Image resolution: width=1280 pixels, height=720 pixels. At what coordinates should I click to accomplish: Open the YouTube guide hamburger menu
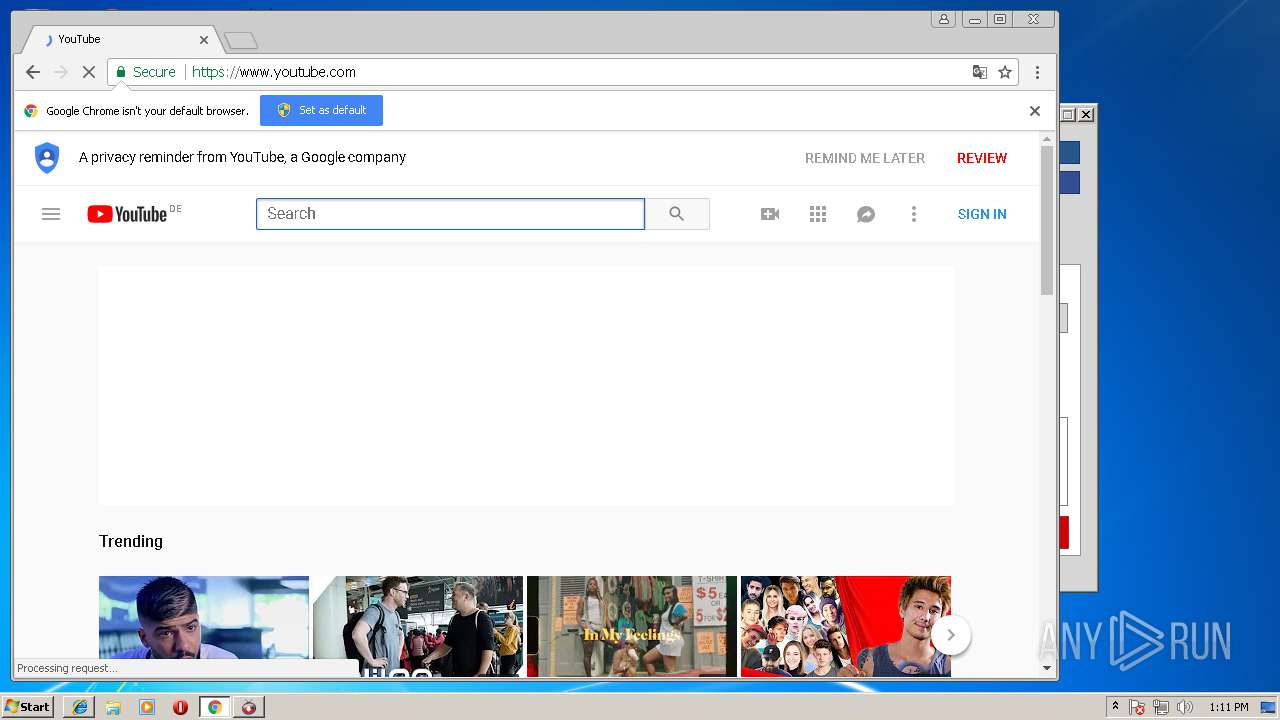(51, 214)
